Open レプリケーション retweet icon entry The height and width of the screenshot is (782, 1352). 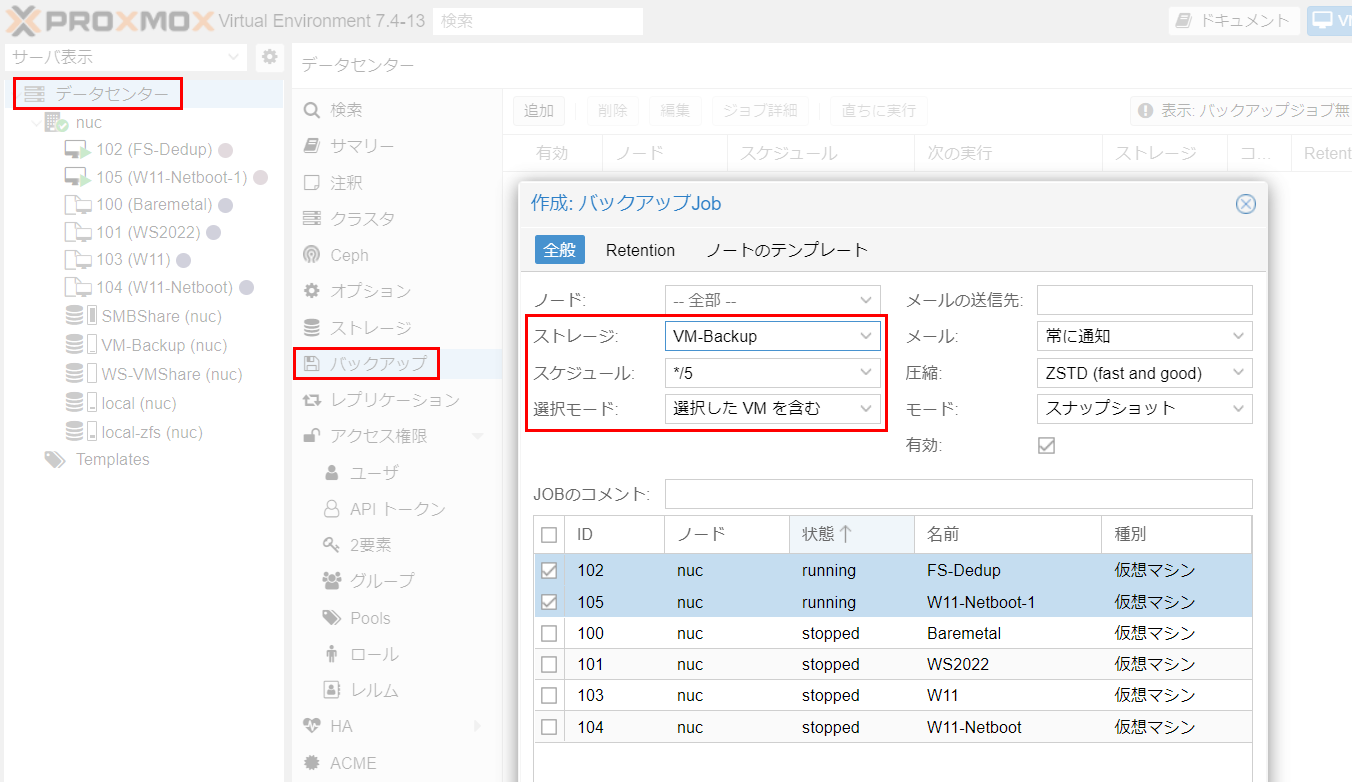[x=397, y=400]
